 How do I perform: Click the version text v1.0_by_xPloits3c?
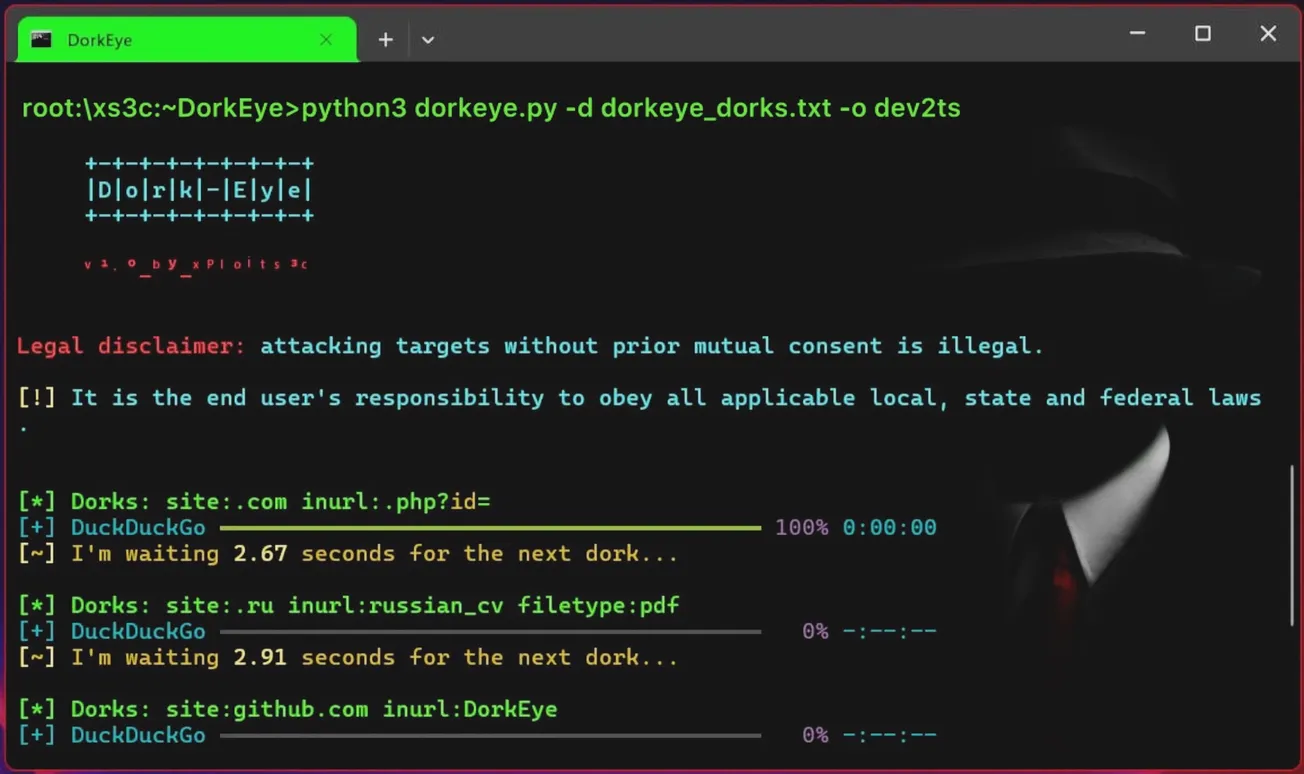coord(196,263)
